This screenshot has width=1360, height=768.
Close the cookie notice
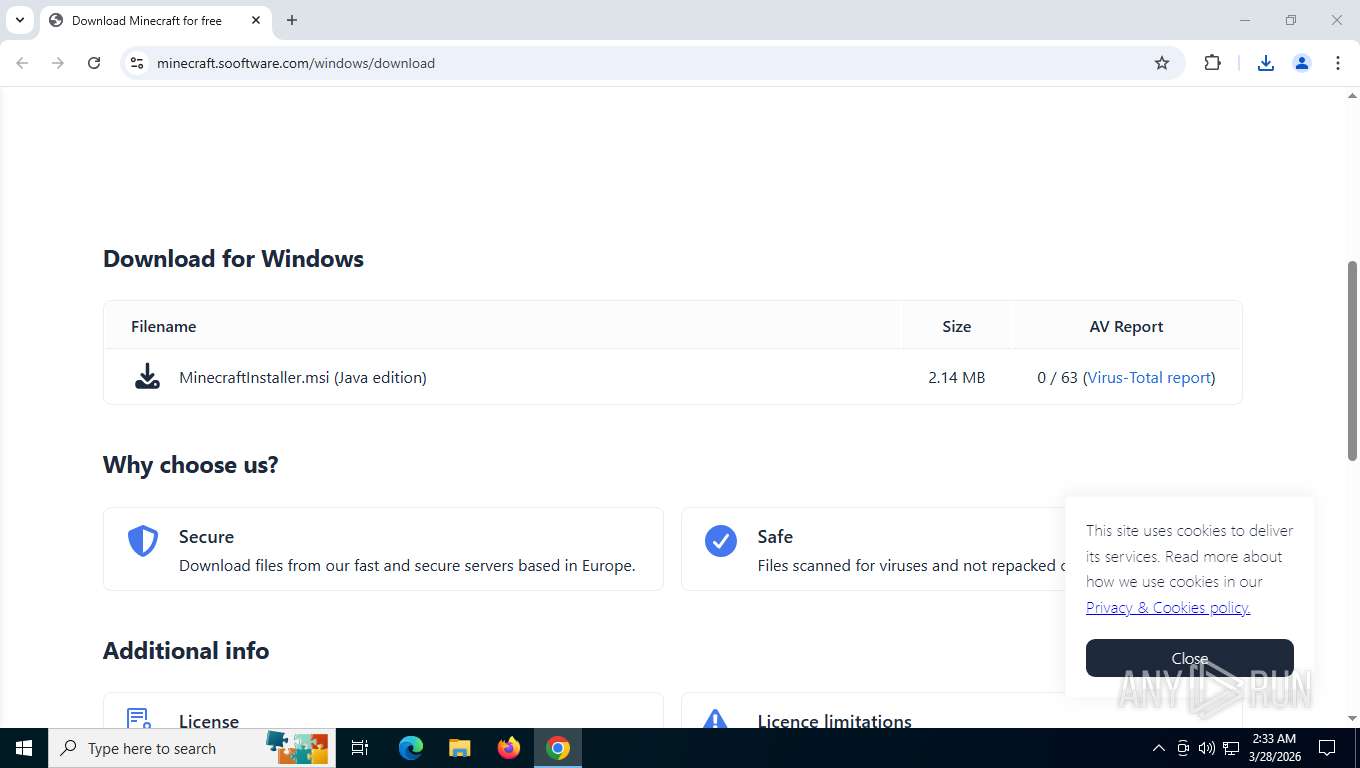pos(1190,658)
